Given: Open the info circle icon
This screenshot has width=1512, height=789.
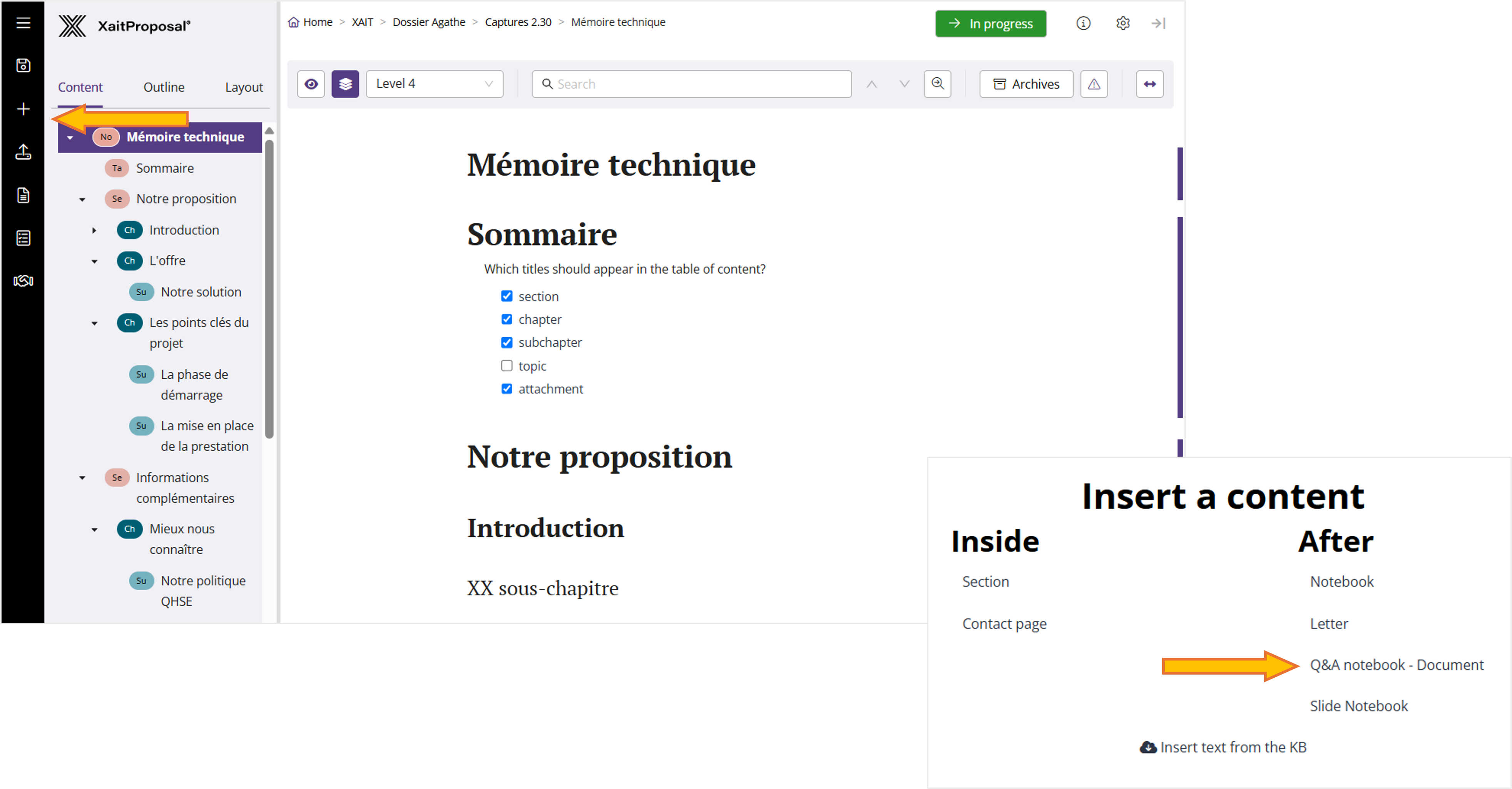Looking at the screenshot, I should (1083, 23).
